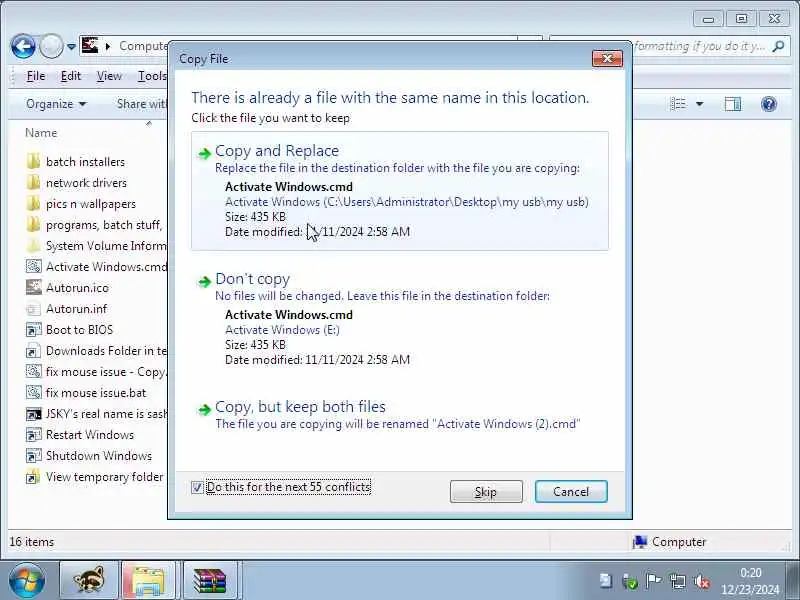Click the muted volume tray icon

click(702, 581)
